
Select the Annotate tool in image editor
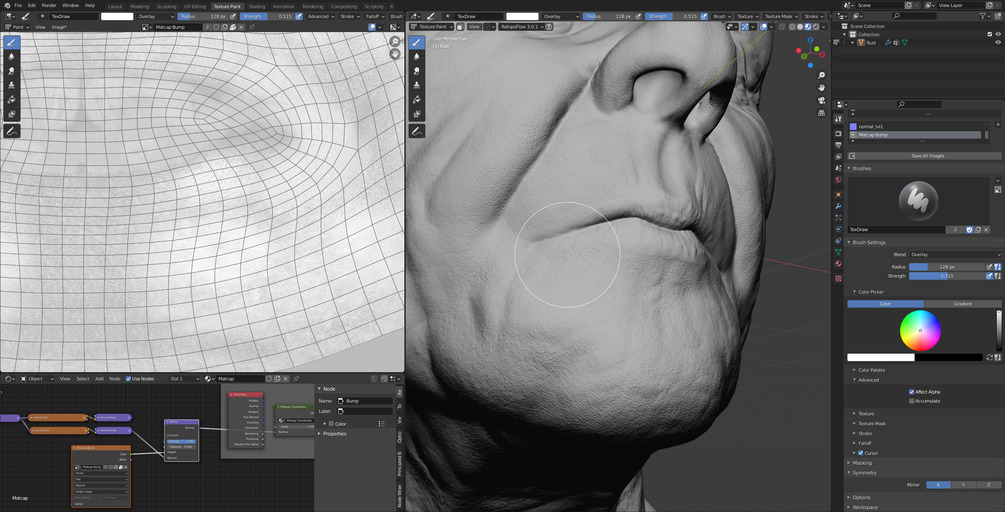point(11,131)
